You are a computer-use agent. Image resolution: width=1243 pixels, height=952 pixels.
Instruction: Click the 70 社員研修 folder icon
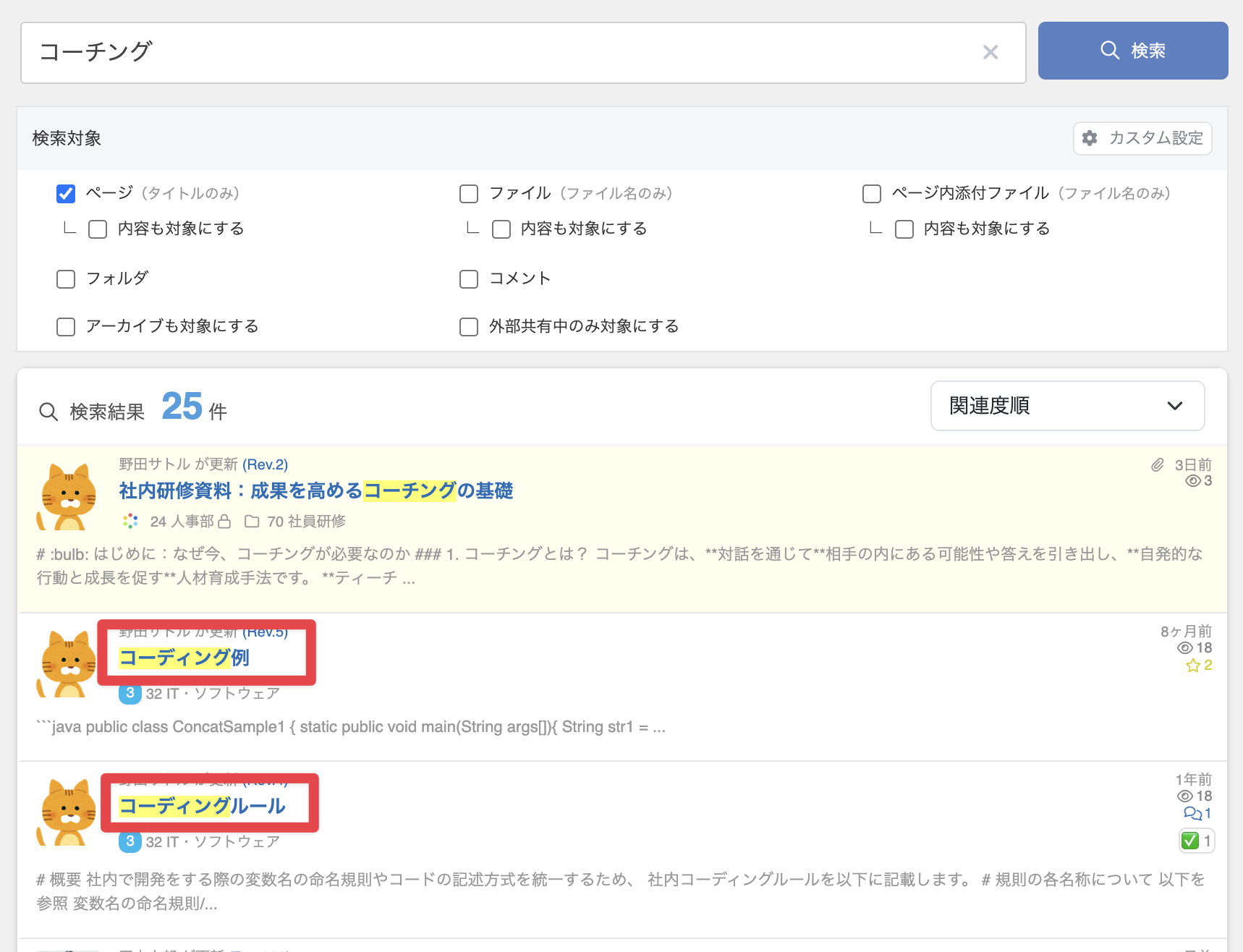click(252, 522)
